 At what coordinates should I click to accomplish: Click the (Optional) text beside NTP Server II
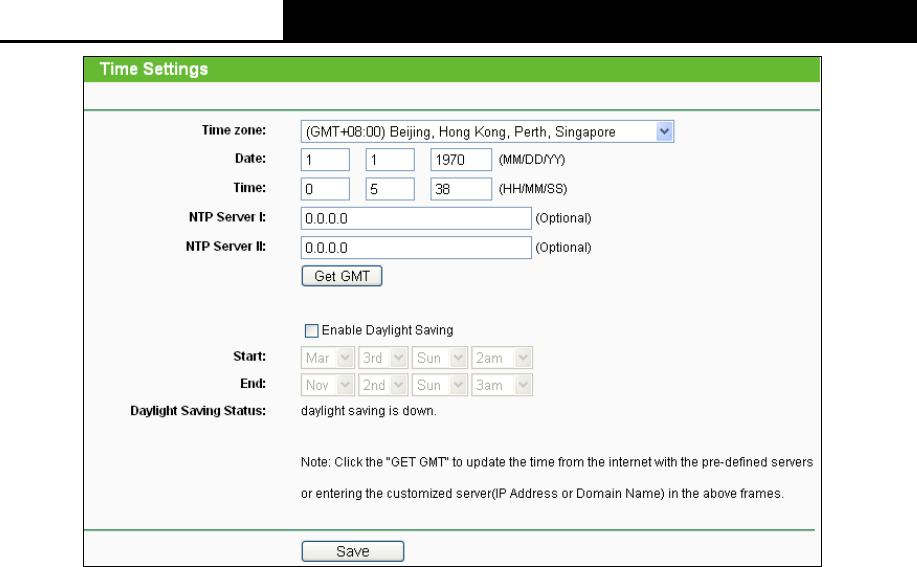point(563,247)
